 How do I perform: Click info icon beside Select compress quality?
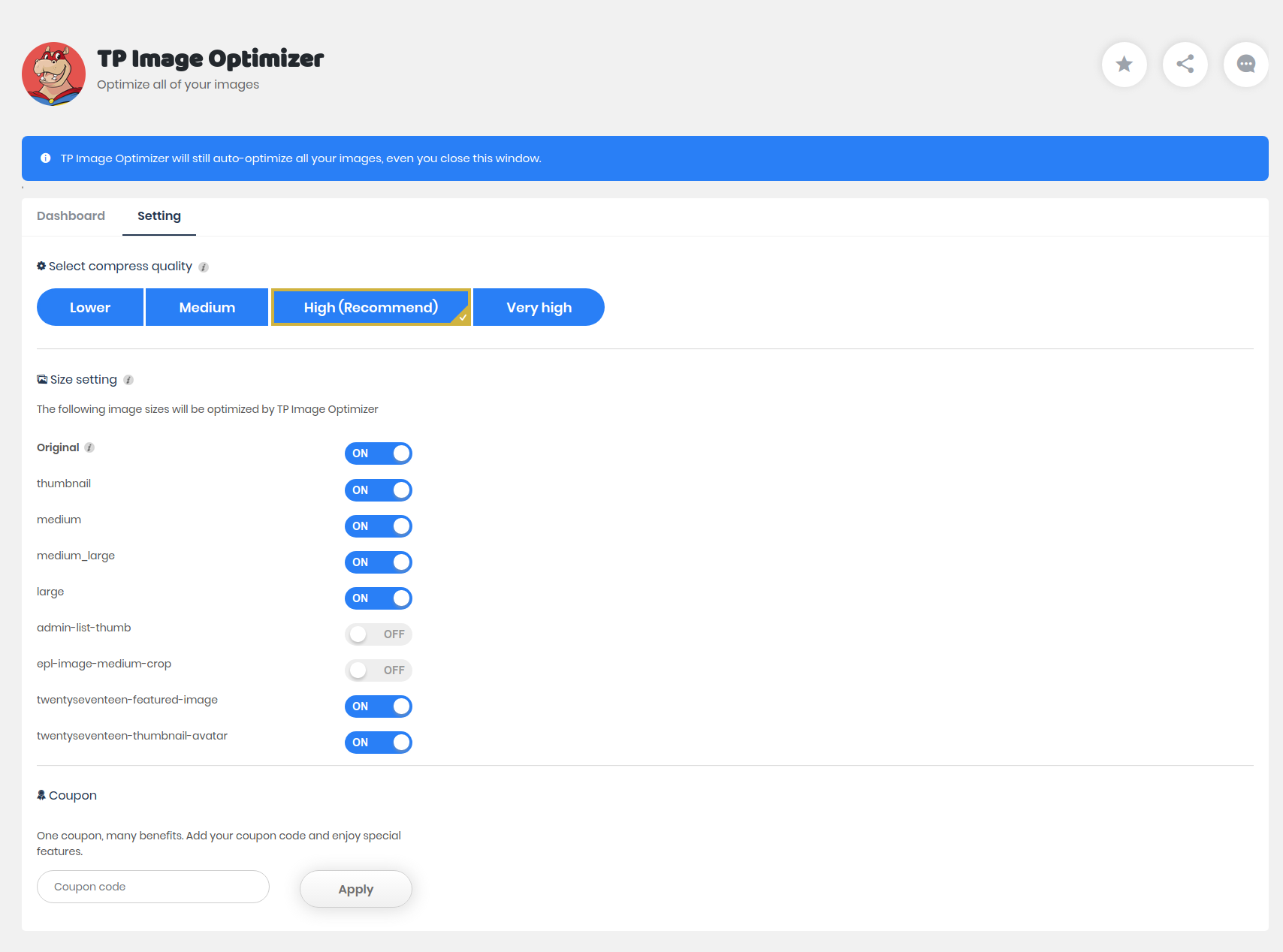204,267
